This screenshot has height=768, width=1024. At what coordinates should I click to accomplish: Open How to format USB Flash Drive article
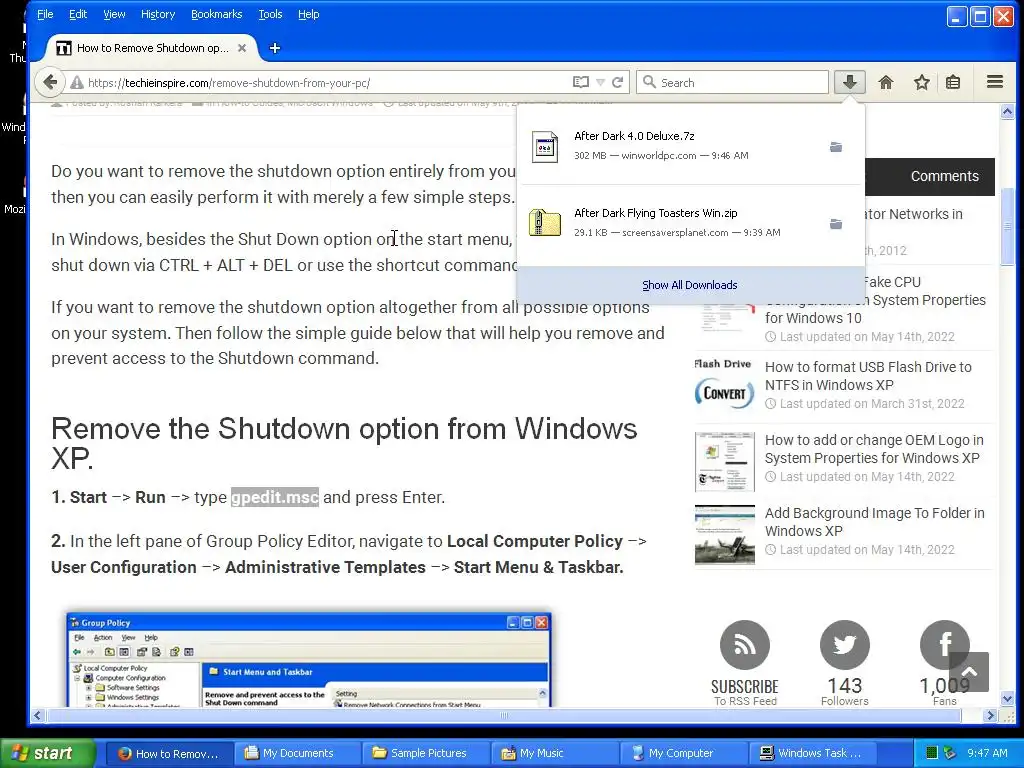coord(868,376)
